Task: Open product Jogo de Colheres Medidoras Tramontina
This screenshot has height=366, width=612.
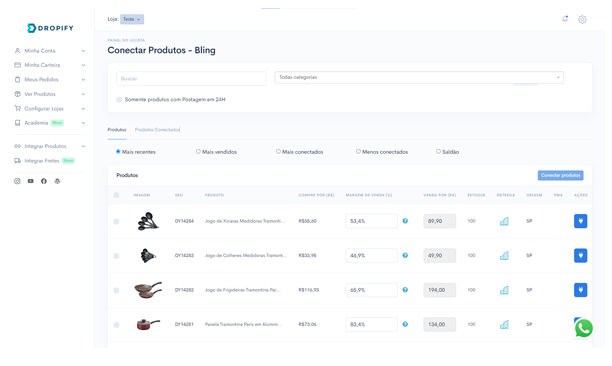Action: point(246,255)
